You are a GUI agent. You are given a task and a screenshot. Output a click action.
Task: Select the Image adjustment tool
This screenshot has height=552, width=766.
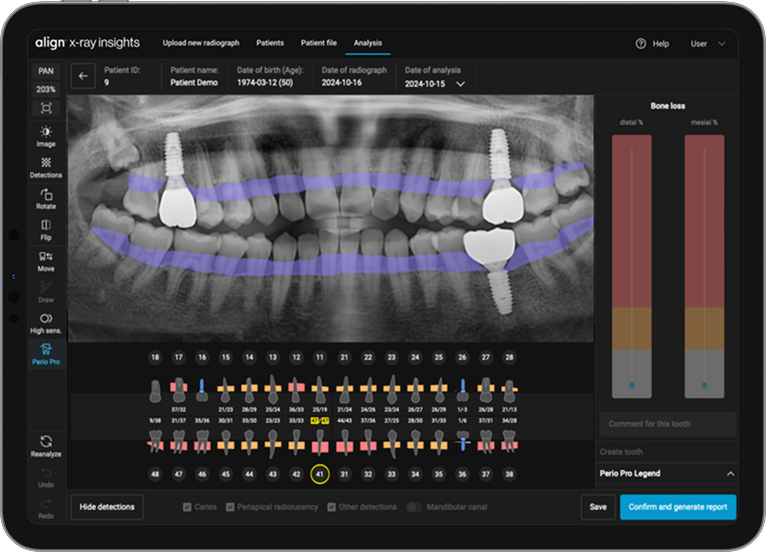click(46, 136)
